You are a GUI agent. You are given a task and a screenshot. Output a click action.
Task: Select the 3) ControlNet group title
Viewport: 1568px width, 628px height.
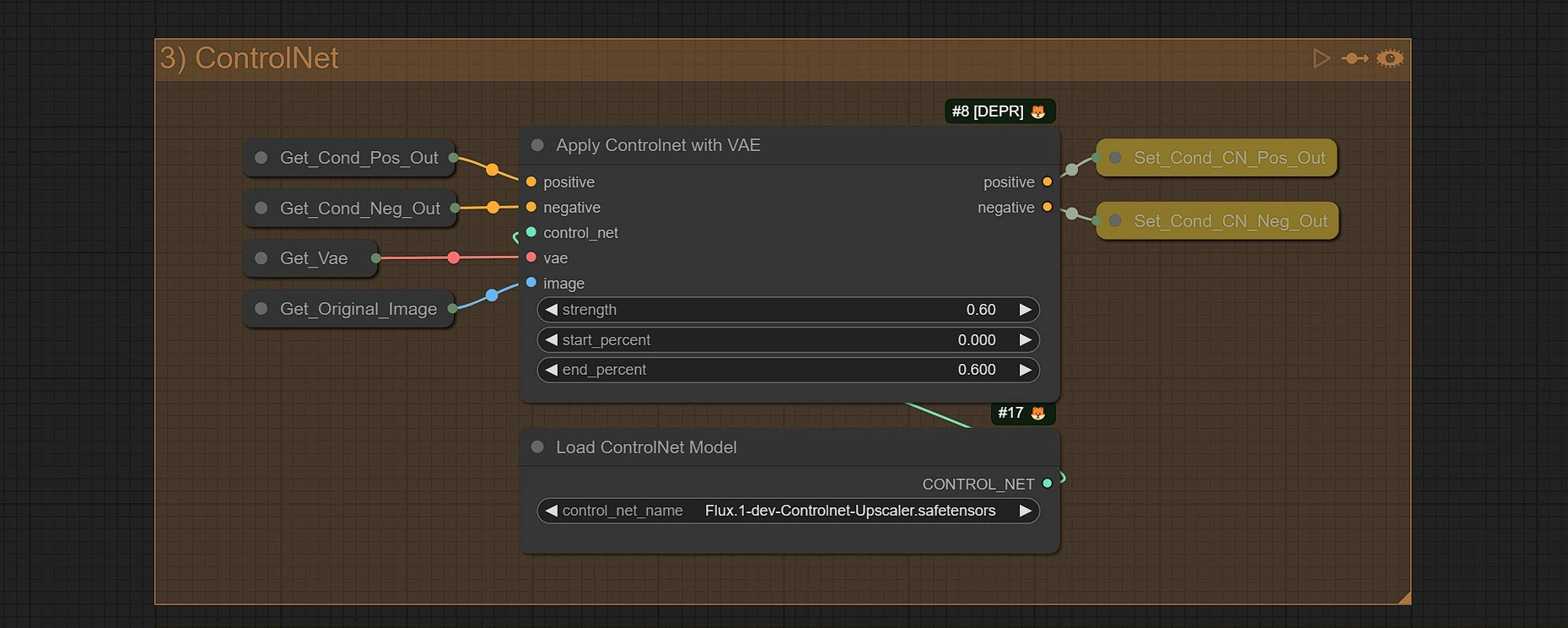click(x=249, y=58)
